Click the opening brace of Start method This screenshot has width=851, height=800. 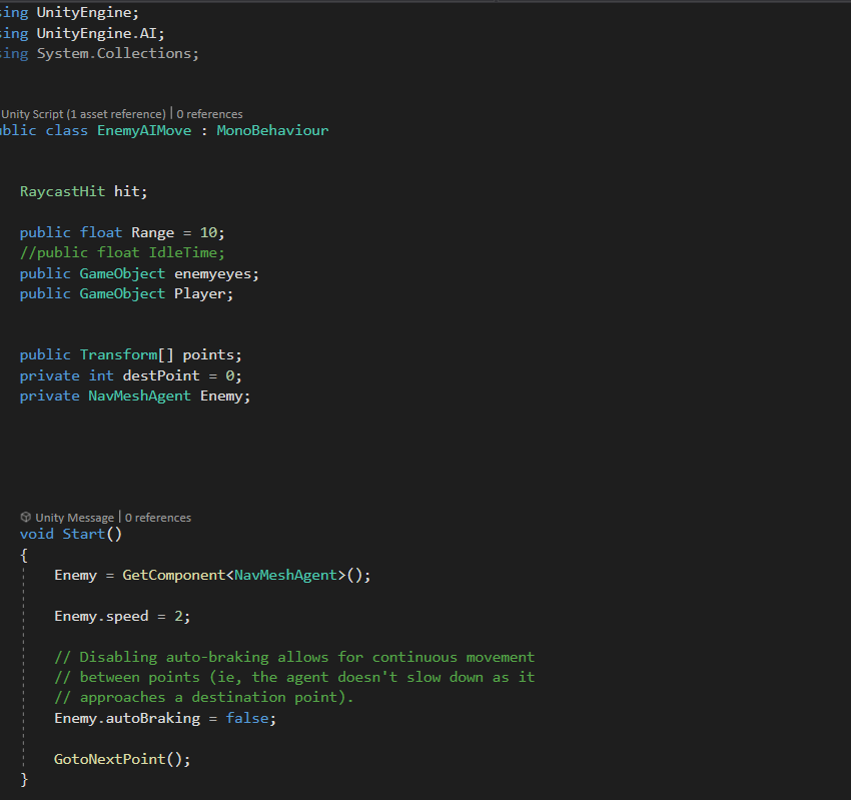[x=24, y=555]
